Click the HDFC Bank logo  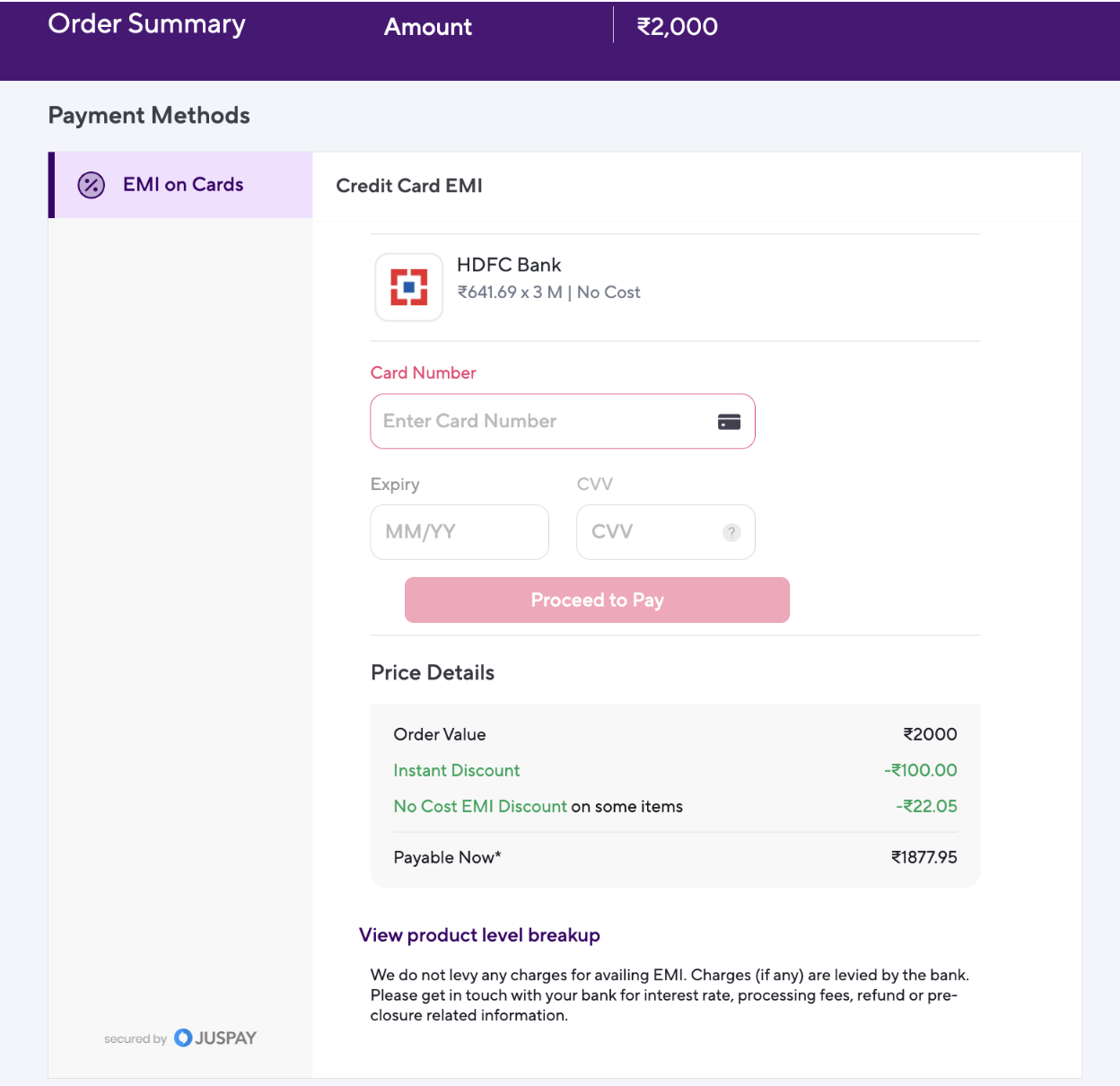tap(408, 287)
